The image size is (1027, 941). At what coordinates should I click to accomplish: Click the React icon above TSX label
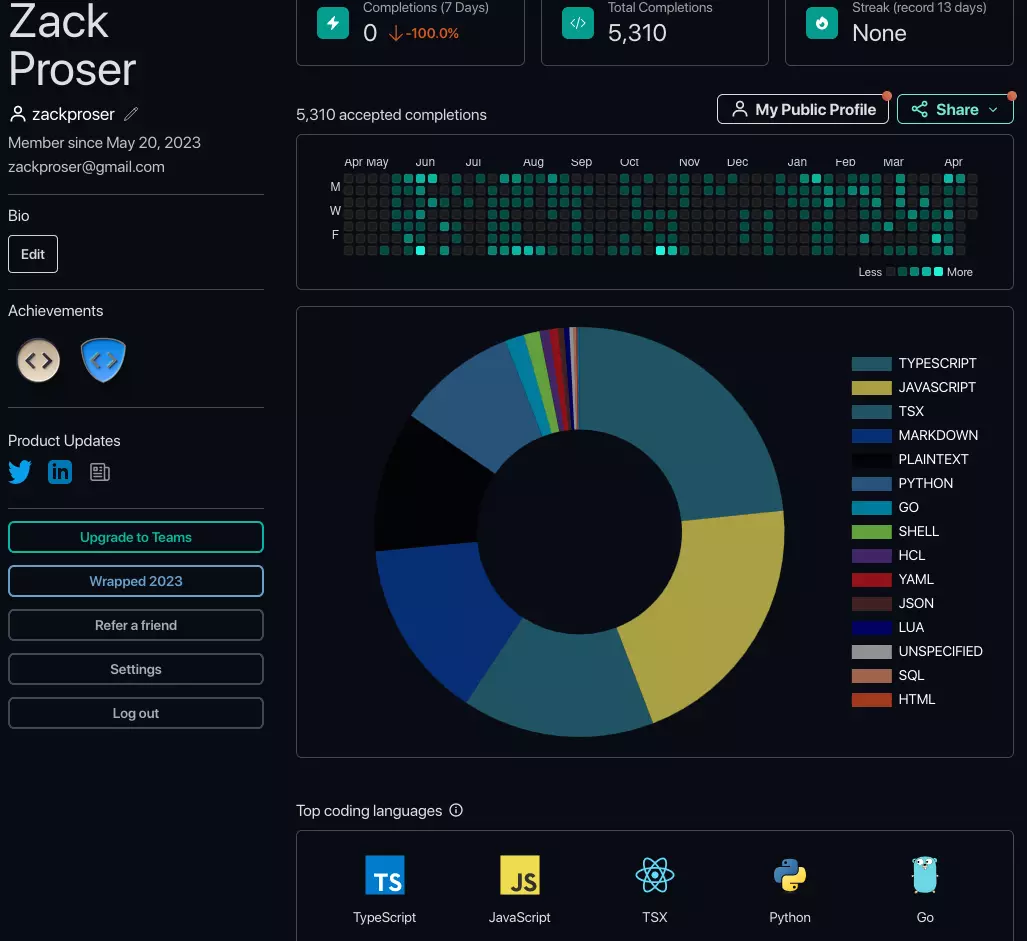(x=654, y=875)
